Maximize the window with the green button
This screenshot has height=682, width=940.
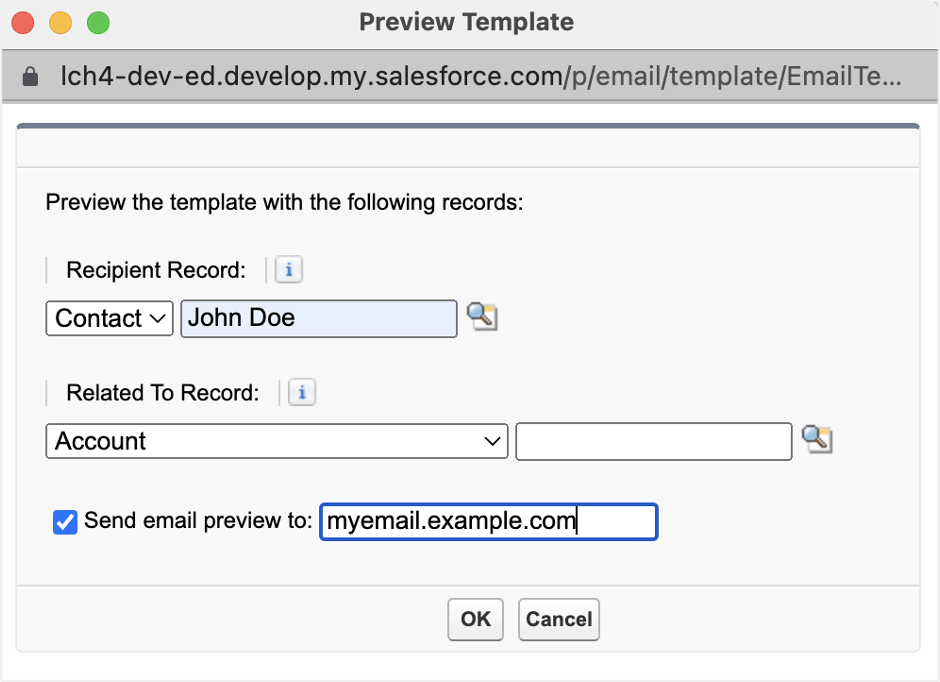[x=98, y=23]
